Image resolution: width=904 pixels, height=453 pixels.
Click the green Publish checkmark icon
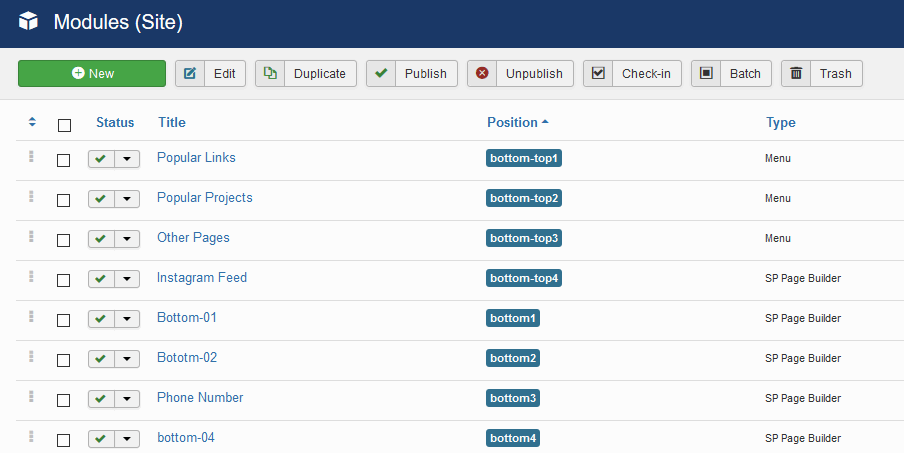380,74
